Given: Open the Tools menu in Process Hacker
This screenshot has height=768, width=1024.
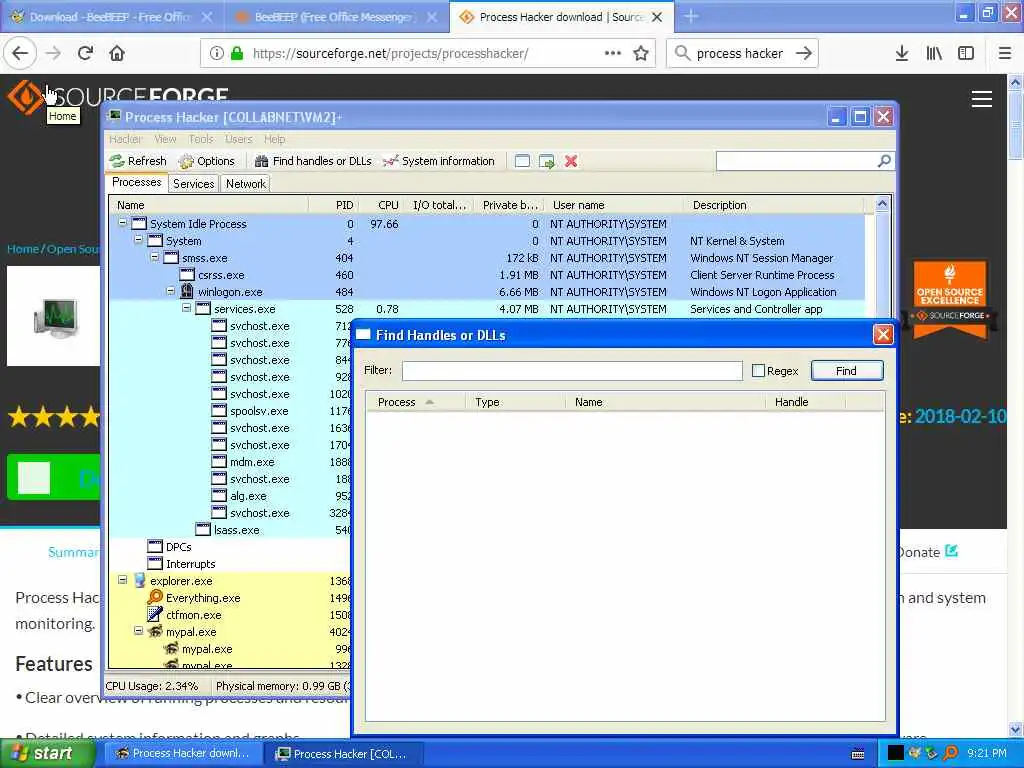Looking at the screenshot, I should coord(201,139).
